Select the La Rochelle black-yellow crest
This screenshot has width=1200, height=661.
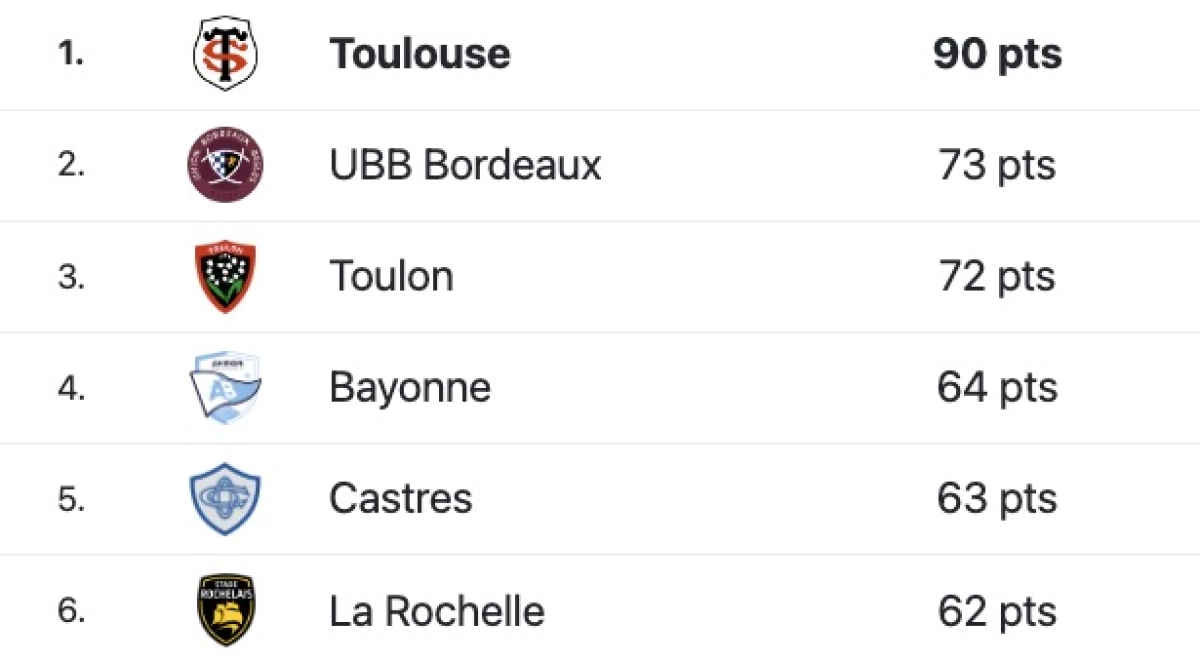pyautogui.click(x=225, y=610)
